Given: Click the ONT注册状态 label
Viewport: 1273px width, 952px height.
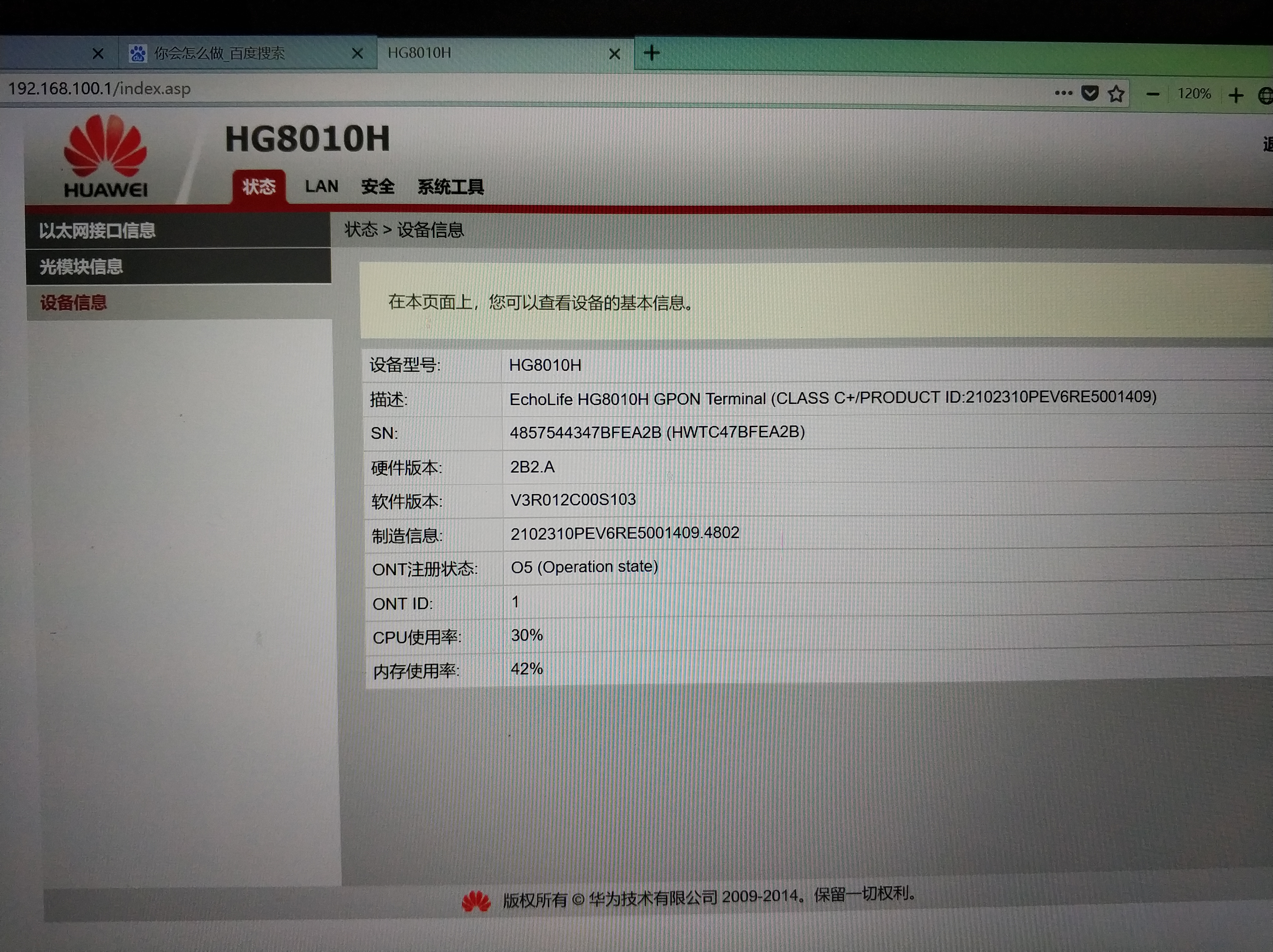Looking at the screenshot, I should 425,569.
